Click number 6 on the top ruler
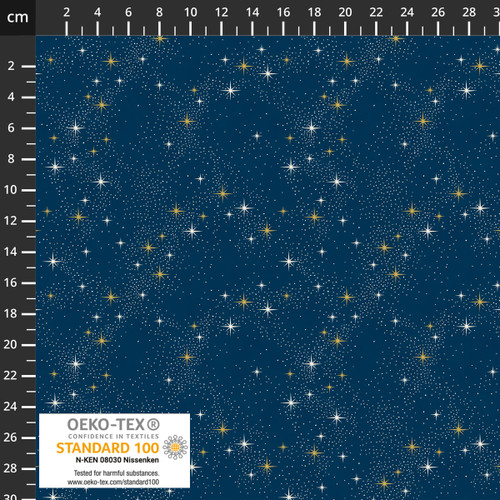 coord(128,12)
